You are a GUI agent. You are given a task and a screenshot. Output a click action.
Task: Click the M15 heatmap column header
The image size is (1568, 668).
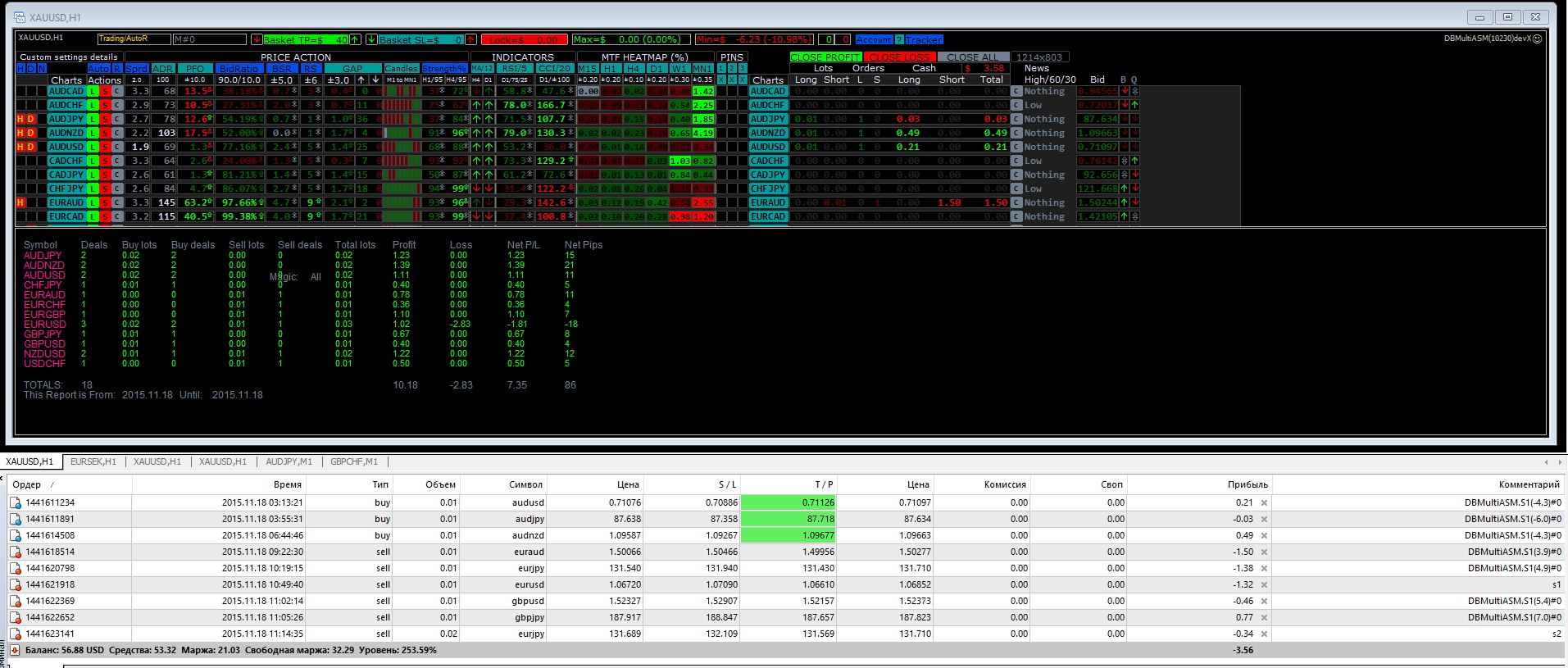pyautogui.click(x=588, y=69)
